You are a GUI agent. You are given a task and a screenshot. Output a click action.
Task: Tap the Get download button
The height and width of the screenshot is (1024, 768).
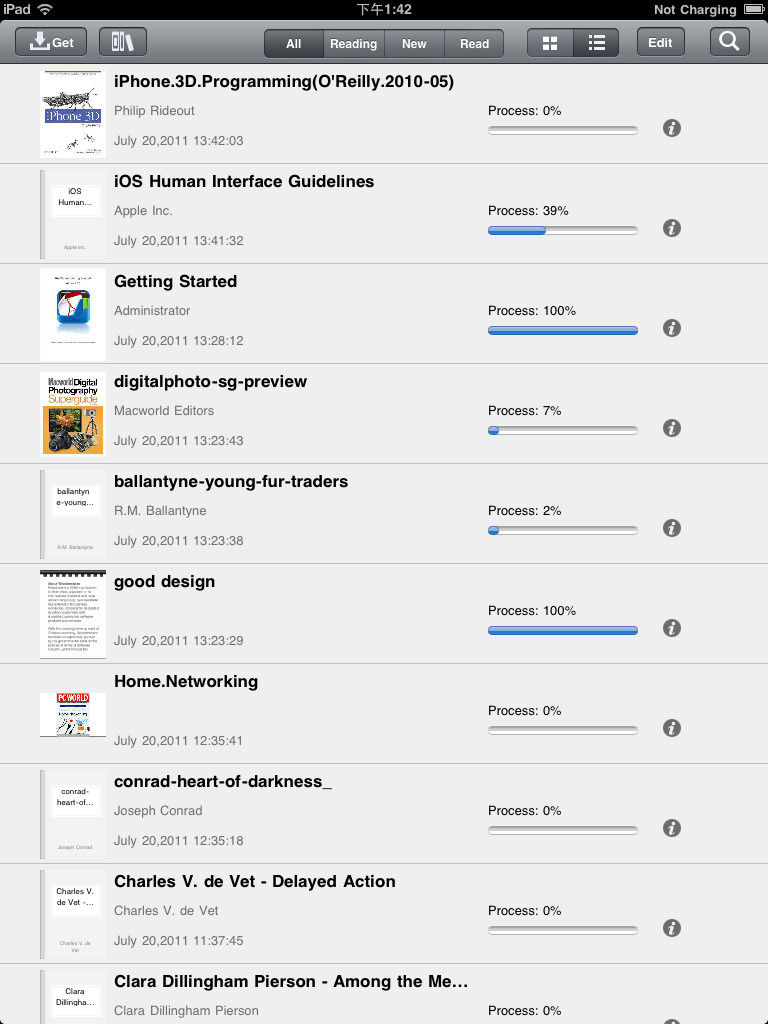[x=51, y=42]
